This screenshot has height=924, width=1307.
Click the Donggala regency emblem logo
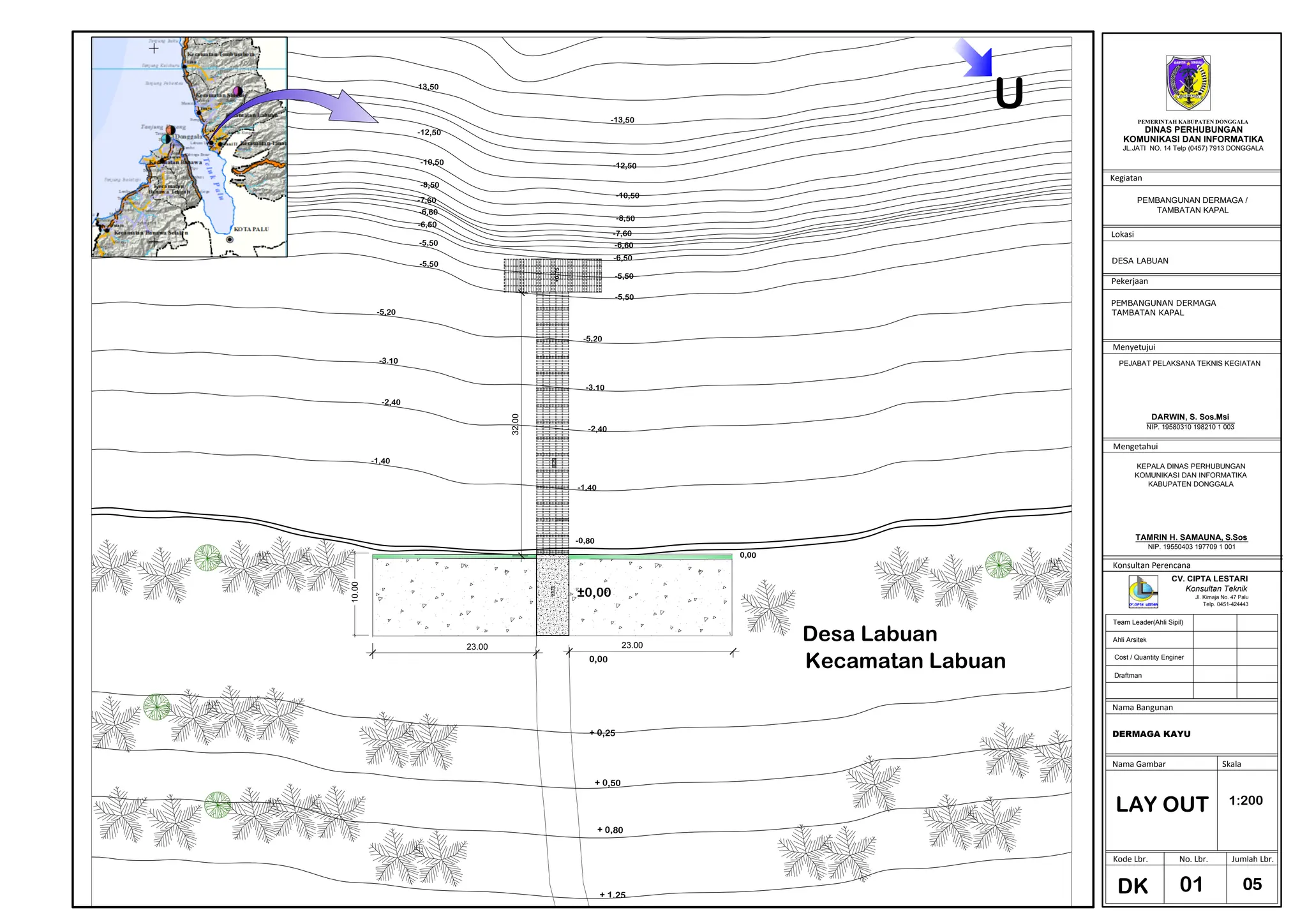coord(1188,83)
